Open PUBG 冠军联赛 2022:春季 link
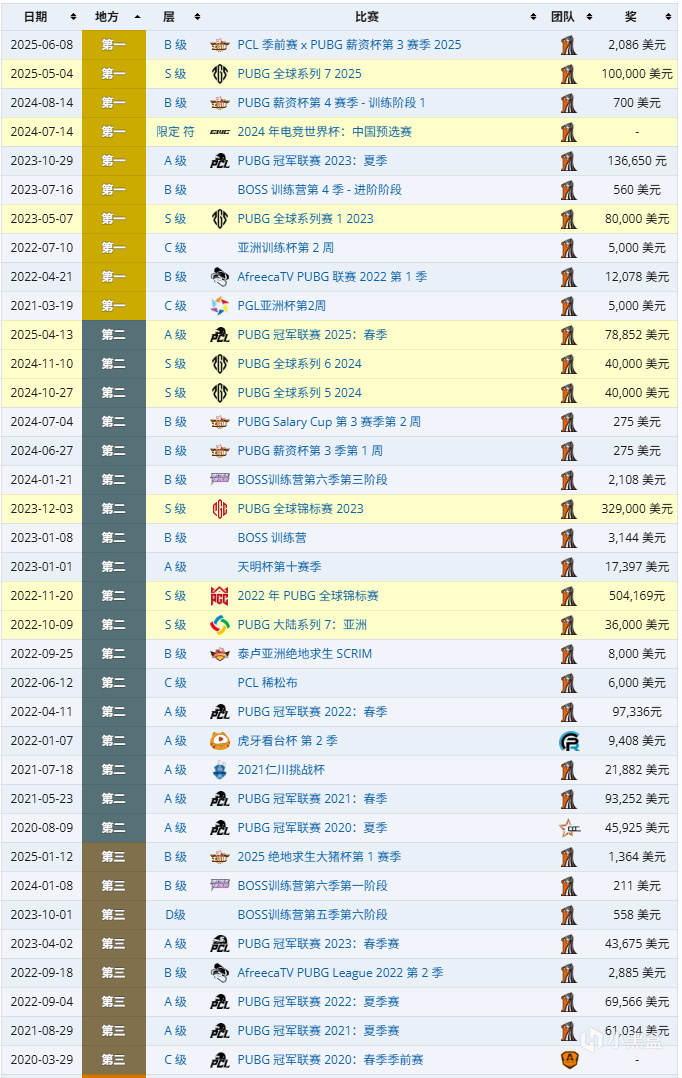This screenshot has height=1078, width=682. (x=312, y=712)
